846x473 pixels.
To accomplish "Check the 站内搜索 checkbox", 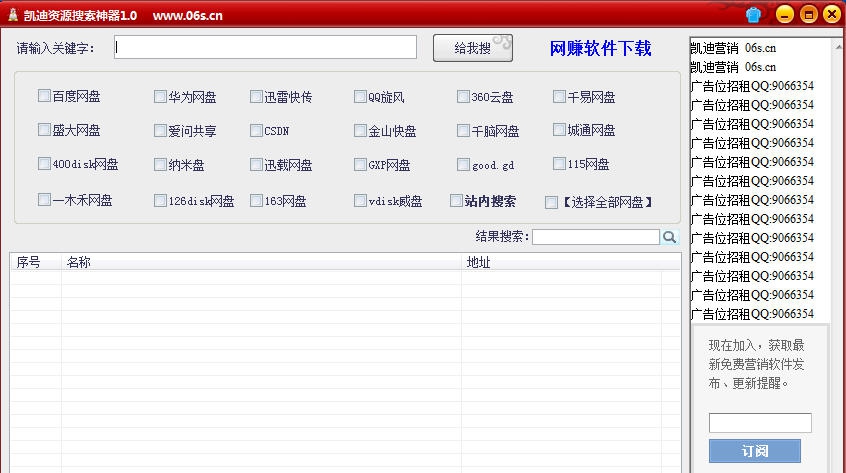I will 456,201.
